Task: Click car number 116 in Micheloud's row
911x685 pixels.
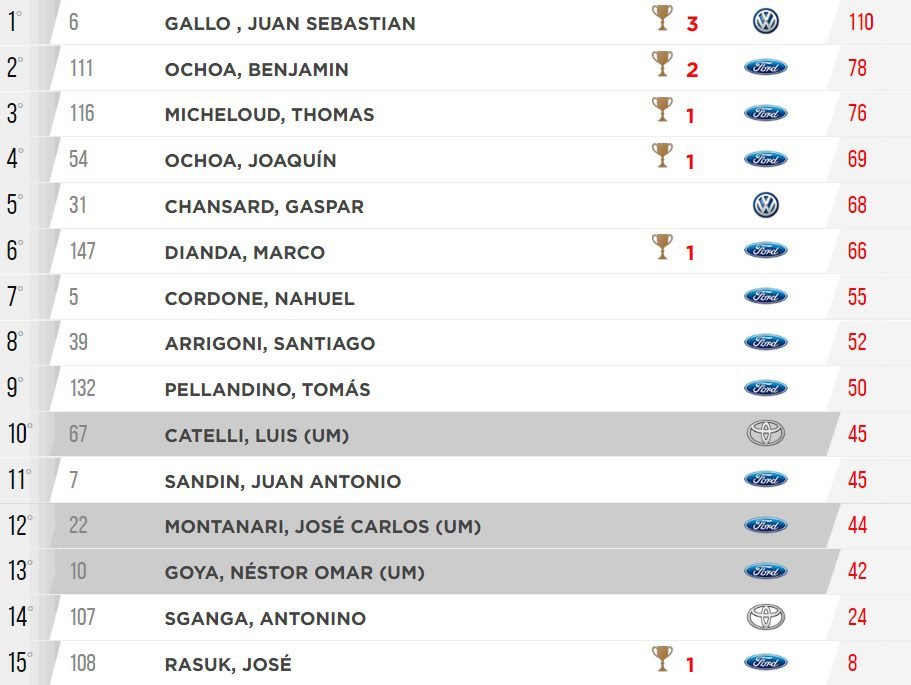Action: pyautogui.click(x=82, y=114)
